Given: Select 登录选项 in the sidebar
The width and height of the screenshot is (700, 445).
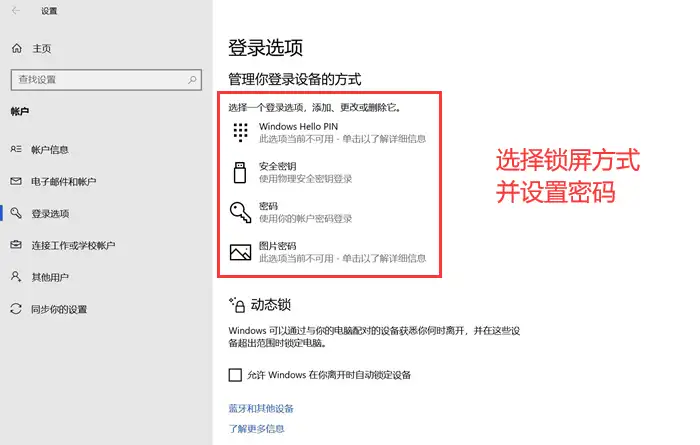Looking at the screenshot, I should 50,213.
